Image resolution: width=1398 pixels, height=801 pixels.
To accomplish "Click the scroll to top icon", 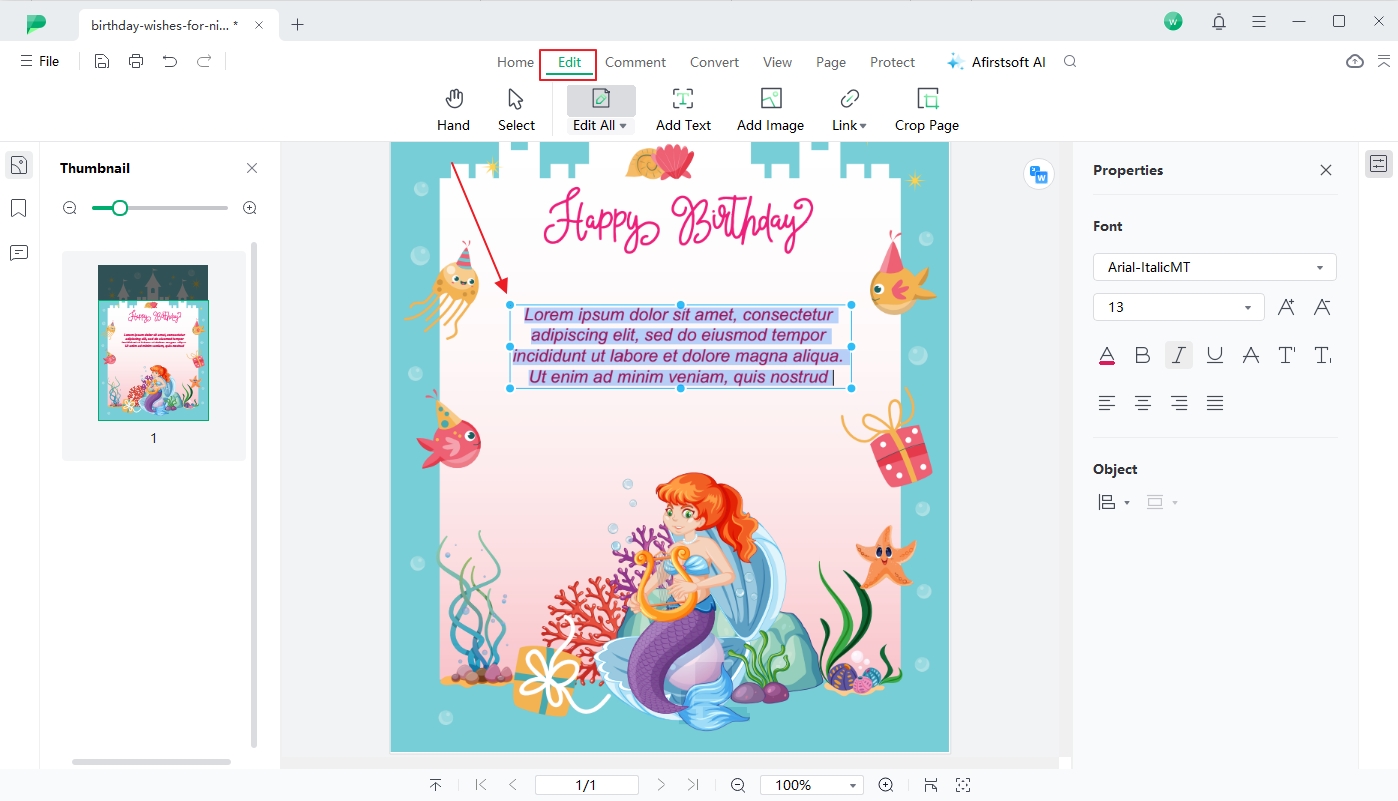I will (x=435, y=785).
